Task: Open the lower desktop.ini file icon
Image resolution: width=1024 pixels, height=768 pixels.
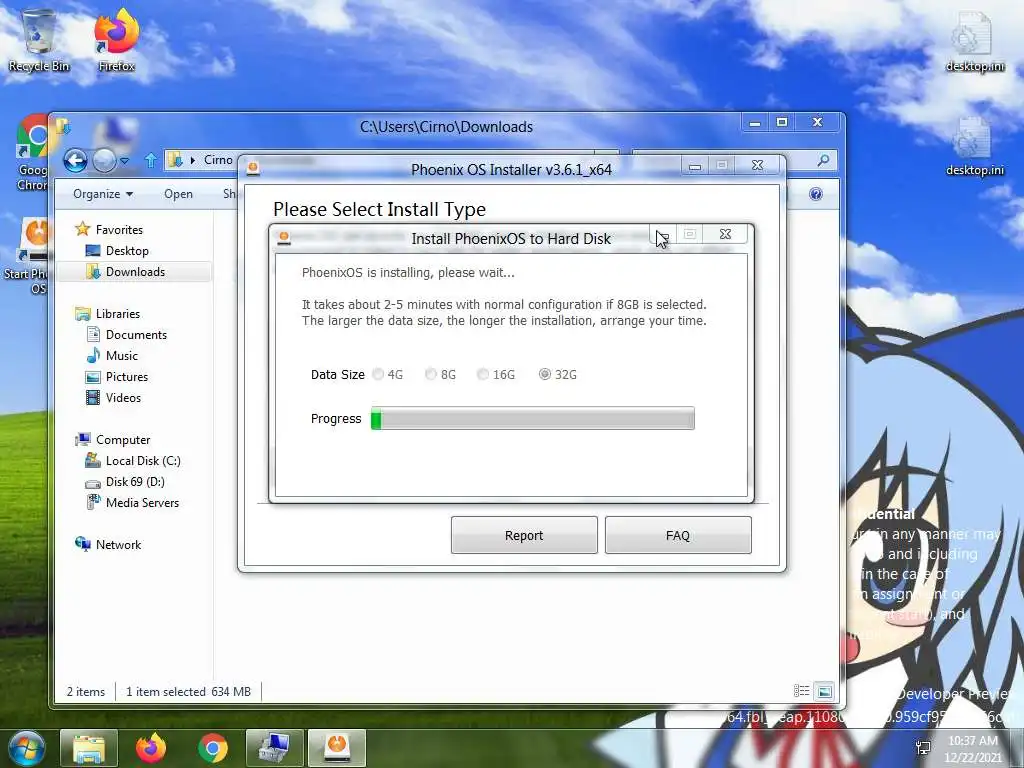Action: (x=974, y=147)
